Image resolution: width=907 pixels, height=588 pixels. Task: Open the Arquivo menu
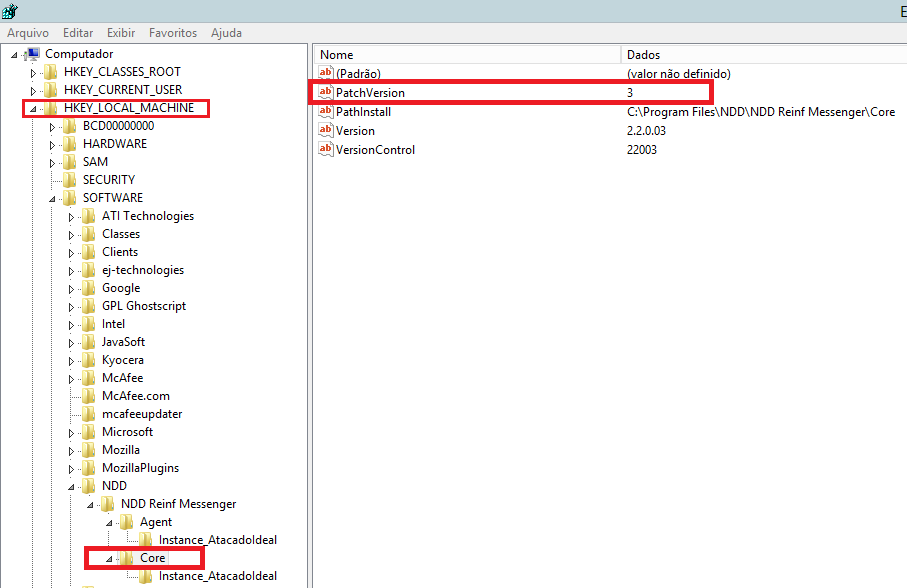click(28, 33)
